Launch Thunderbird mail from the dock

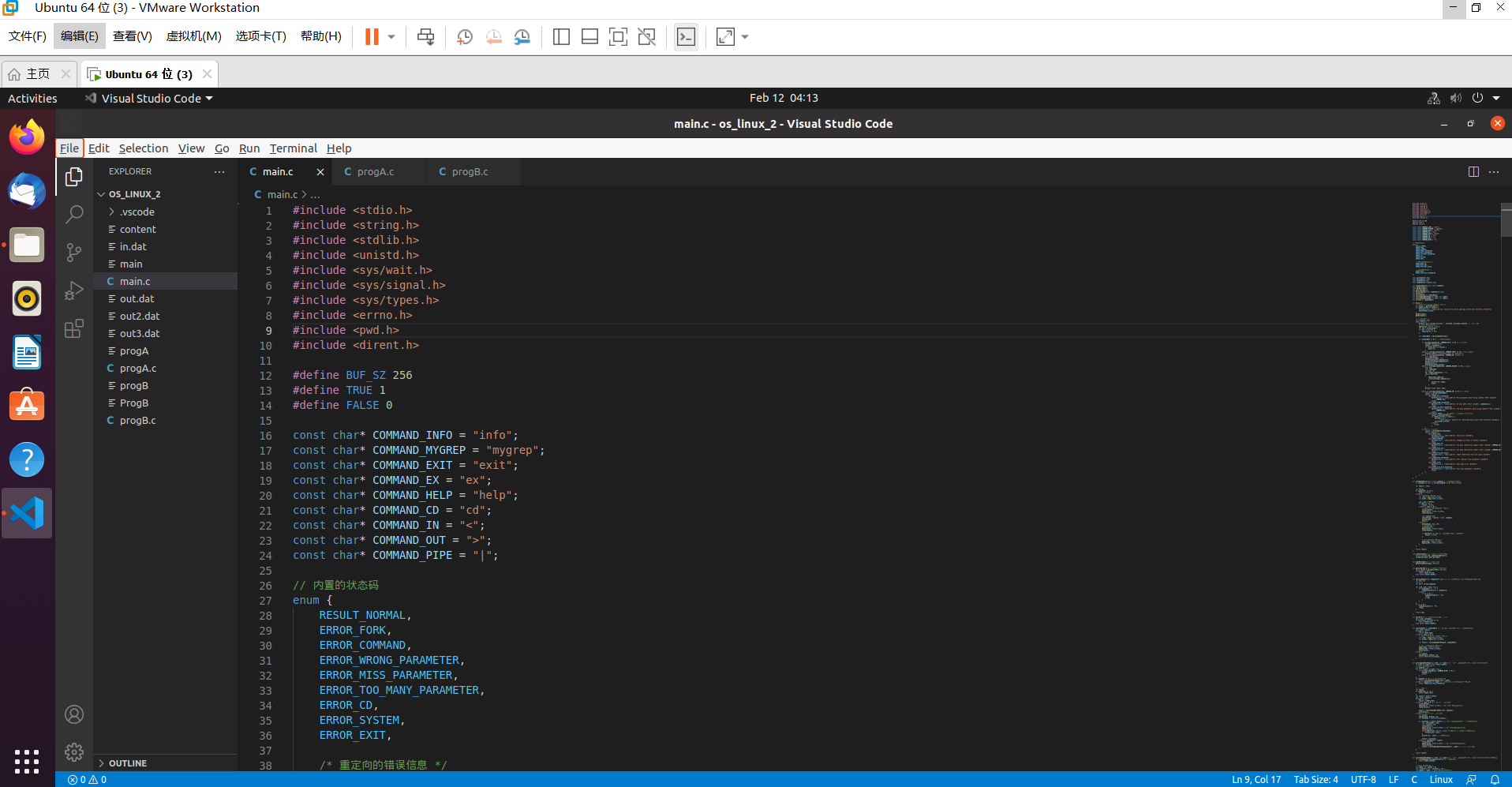coord(27,191)
